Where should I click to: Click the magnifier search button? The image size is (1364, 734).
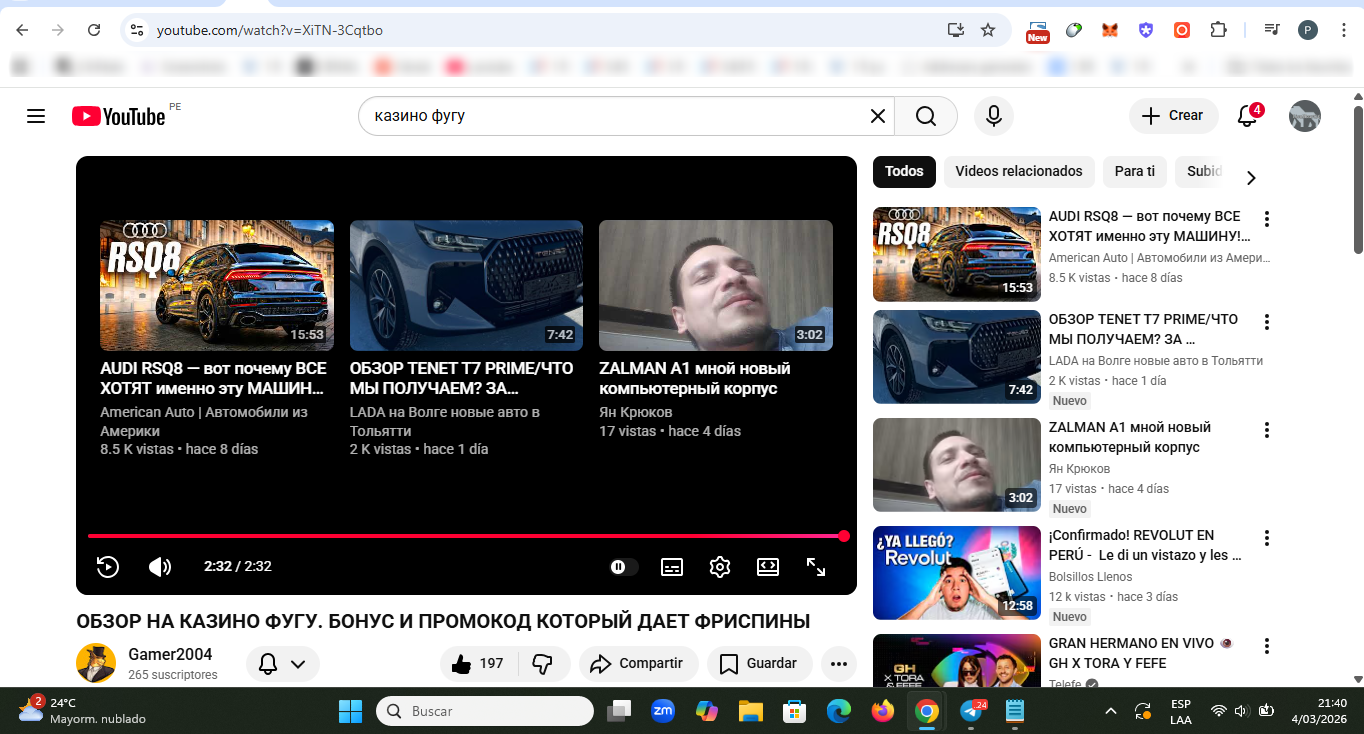click(926, 116)
